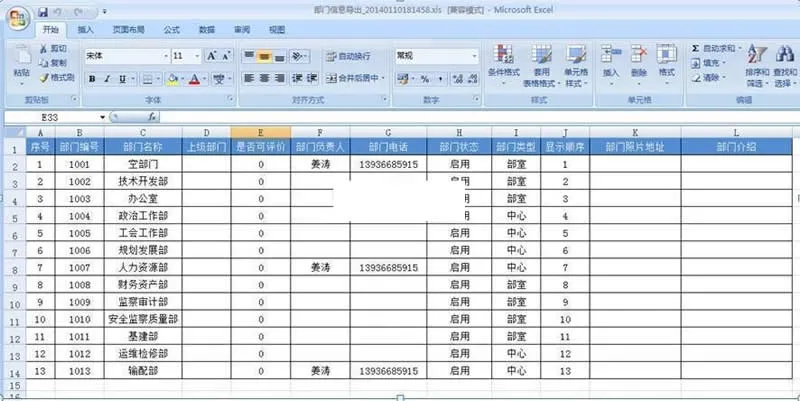The width and height of the screenshot is (800, 401).
Task: Click the 查找和选择 binoculars icon
Action: [x=784, y=55]
